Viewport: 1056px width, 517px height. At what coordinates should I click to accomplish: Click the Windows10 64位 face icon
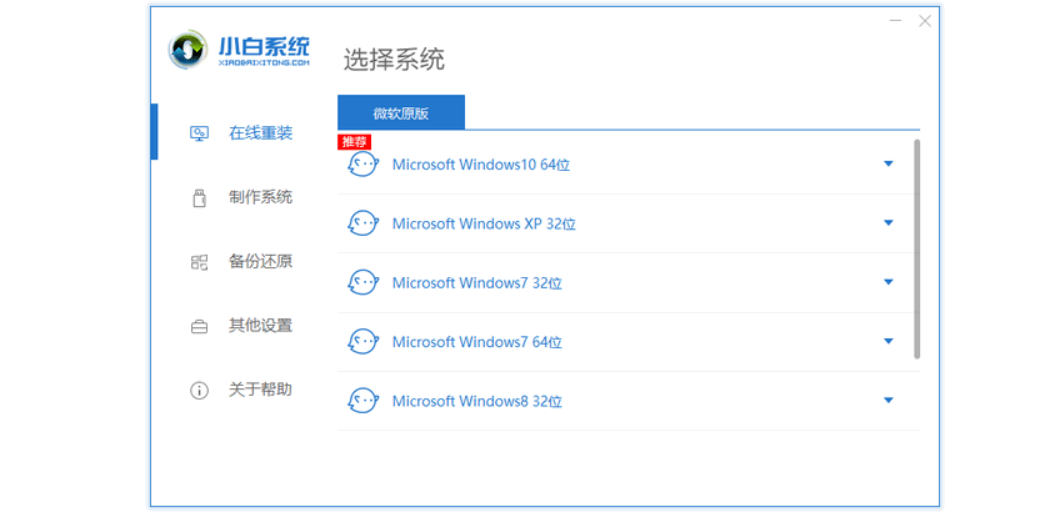point(362,165)
